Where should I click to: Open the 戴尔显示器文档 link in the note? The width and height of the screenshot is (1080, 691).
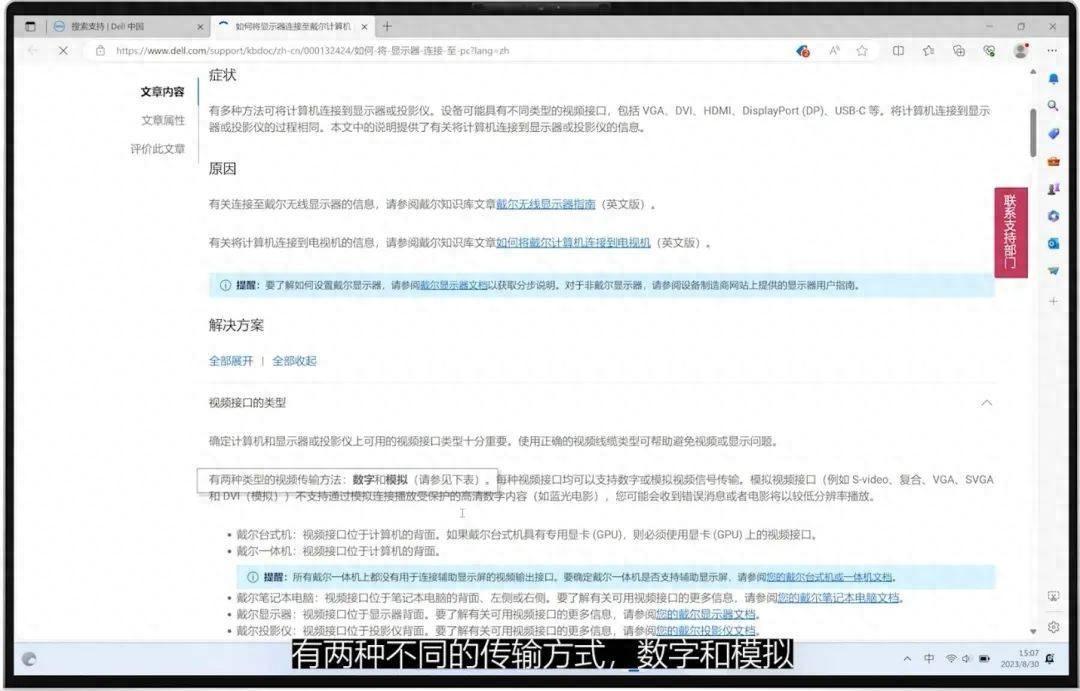click(454, 285)
